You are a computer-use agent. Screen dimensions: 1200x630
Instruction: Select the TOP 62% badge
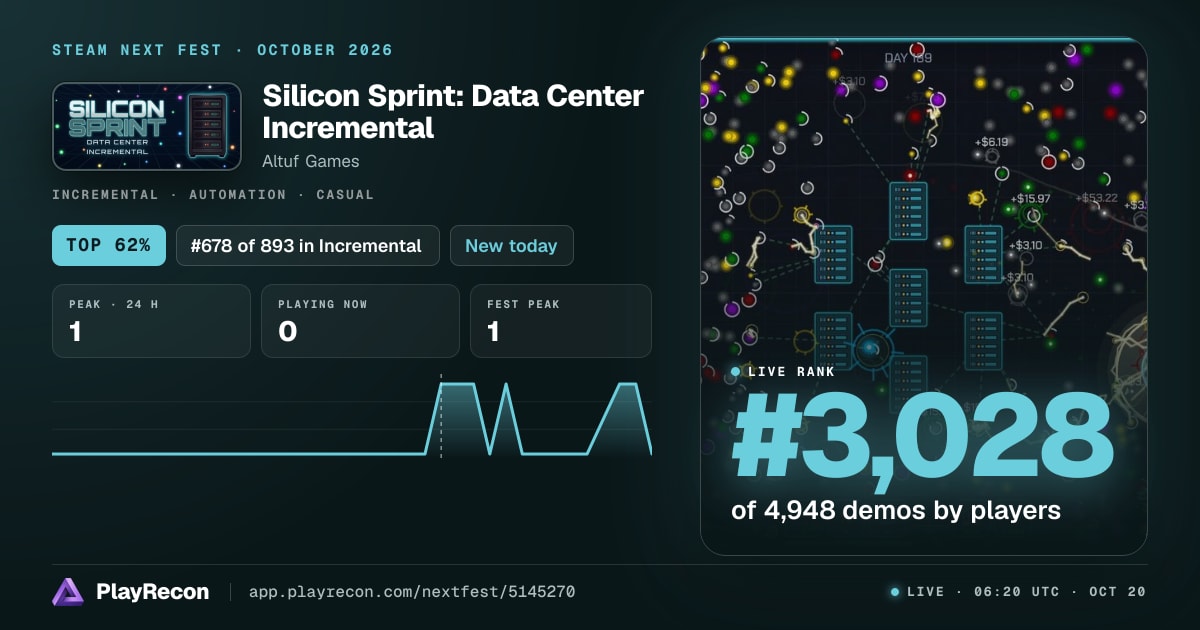tap(108, 245)
